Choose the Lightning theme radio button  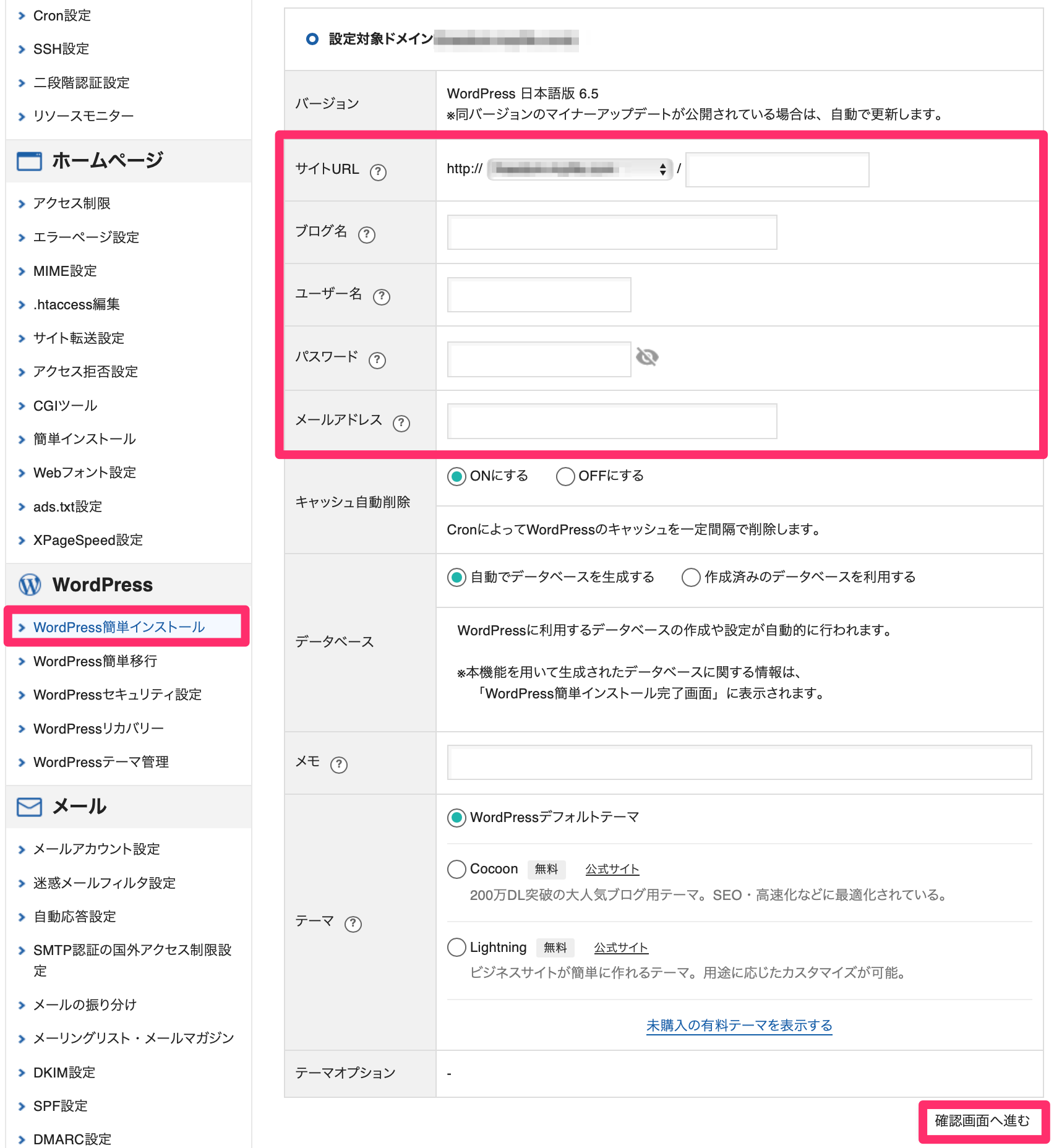pos(456,948)
